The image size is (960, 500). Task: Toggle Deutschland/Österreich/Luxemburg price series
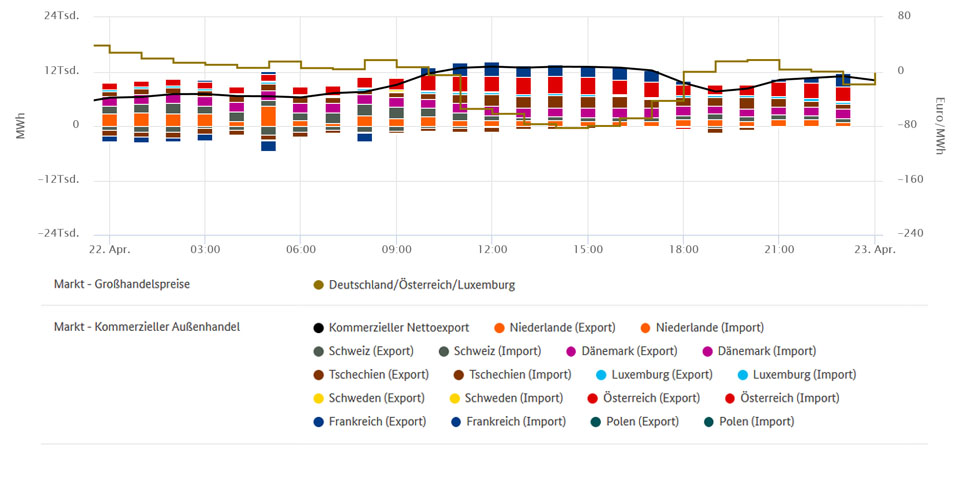pos(414,285)
